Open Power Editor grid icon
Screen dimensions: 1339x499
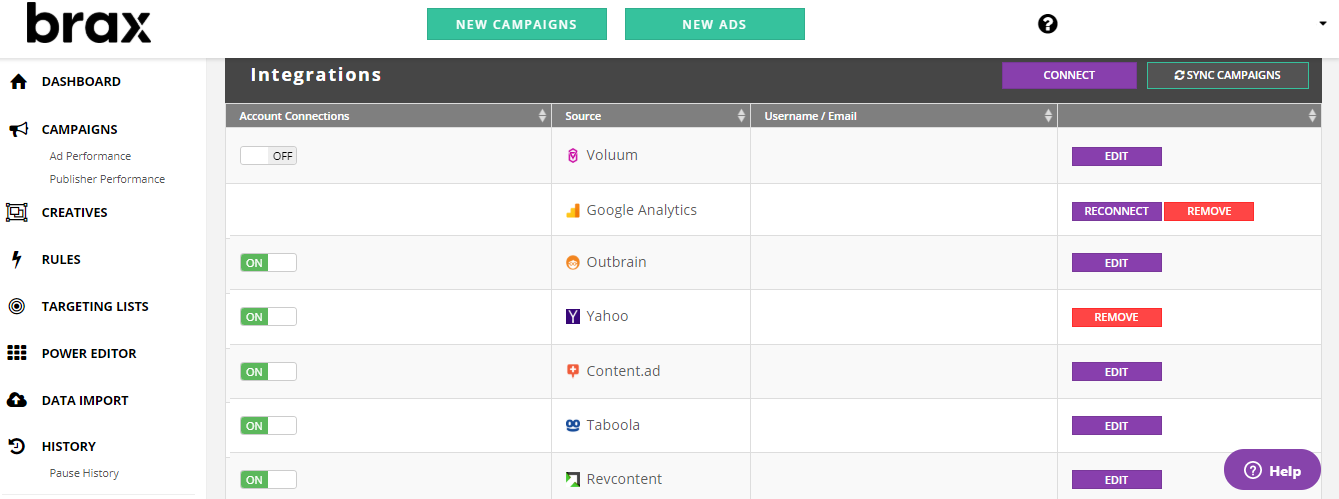(17, 353)
